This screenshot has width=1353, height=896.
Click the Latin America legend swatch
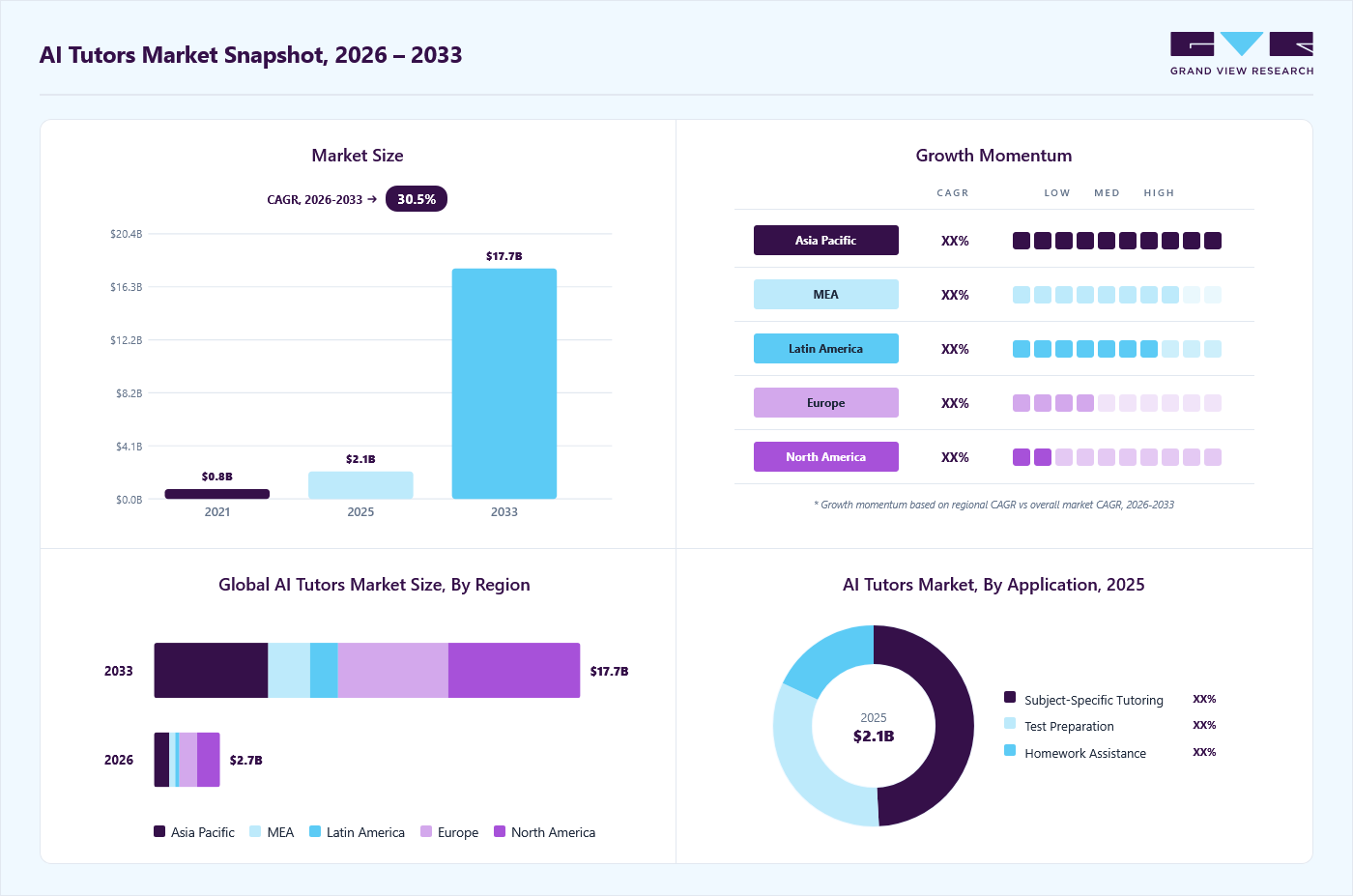(x=315, y=831)
